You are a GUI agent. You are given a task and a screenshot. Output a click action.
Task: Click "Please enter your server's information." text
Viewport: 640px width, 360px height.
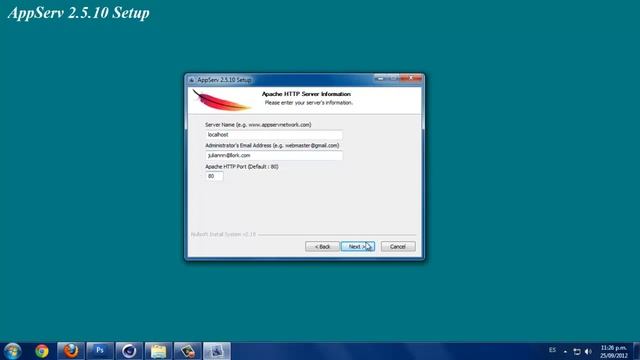point(309,103)
